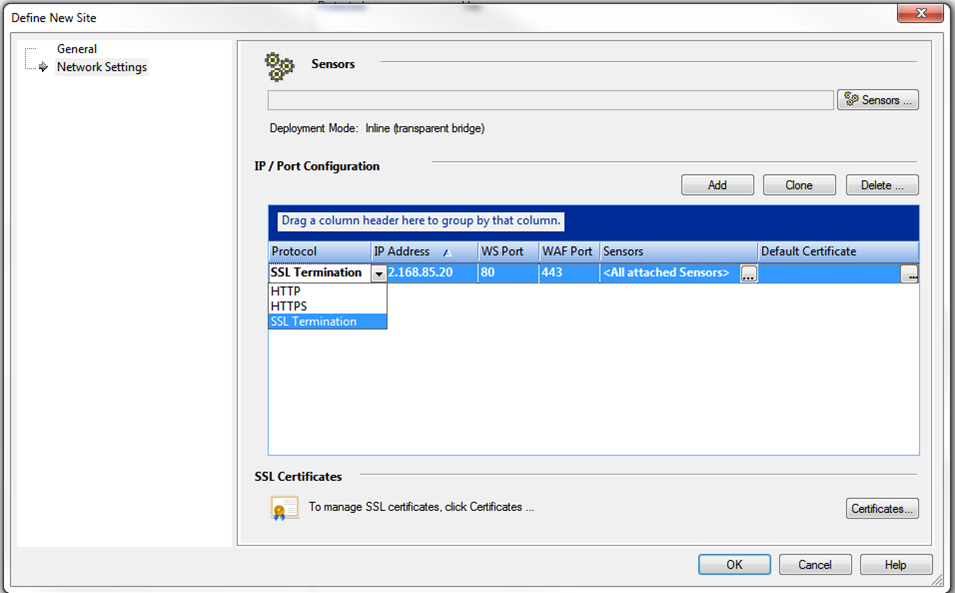Sort by the IP Address column header
Viewport: 955px width, 593px height.
pos(402,252)
